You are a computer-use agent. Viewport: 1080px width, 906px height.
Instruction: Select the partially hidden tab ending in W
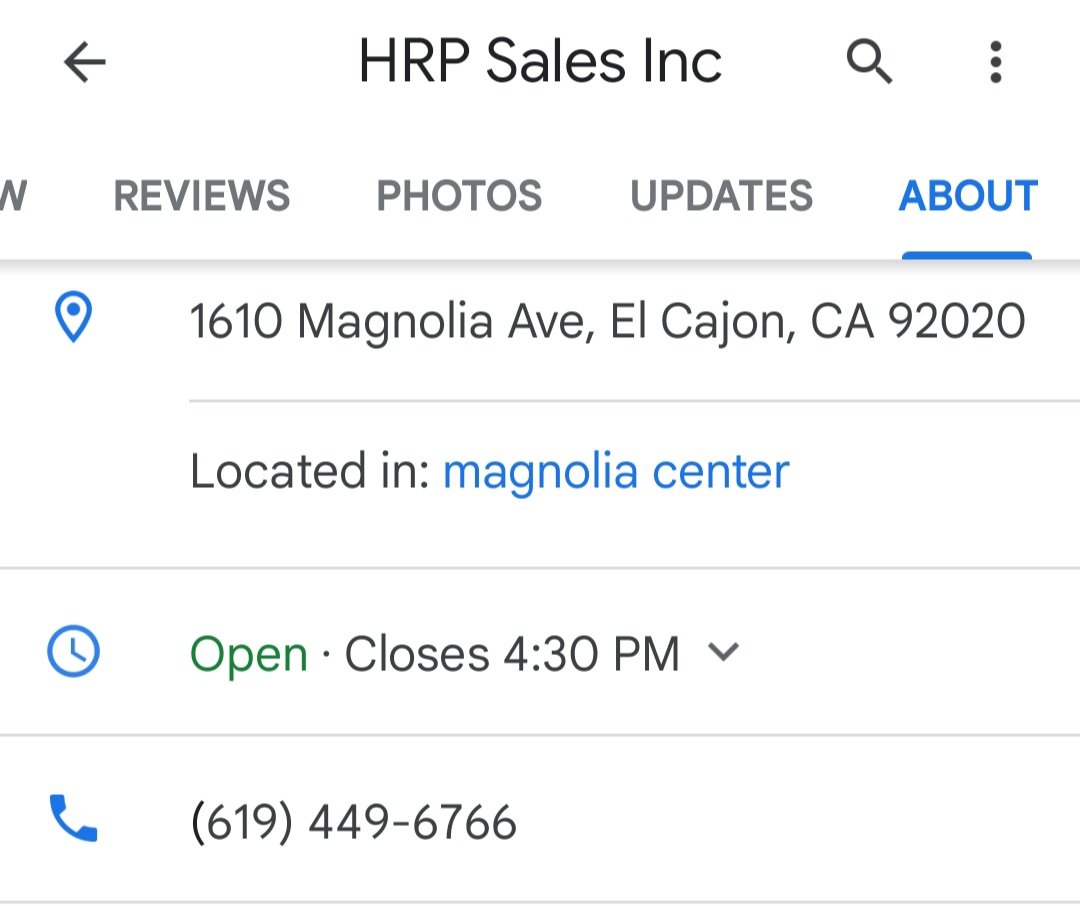tap(12, 196)
